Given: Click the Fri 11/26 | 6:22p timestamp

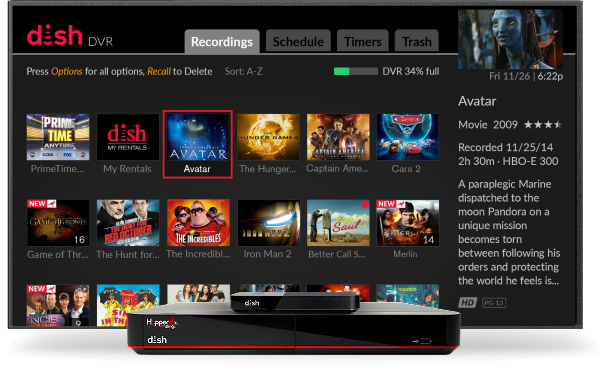Looking at the screenshot, I should pyautogui.click(x=526, y=76).
